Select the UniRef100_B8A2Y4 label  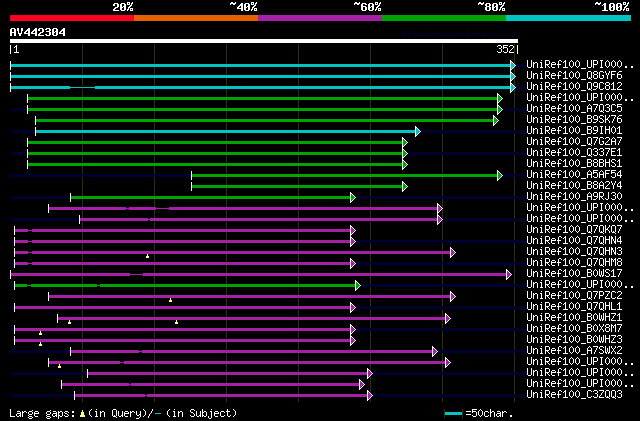574,186
